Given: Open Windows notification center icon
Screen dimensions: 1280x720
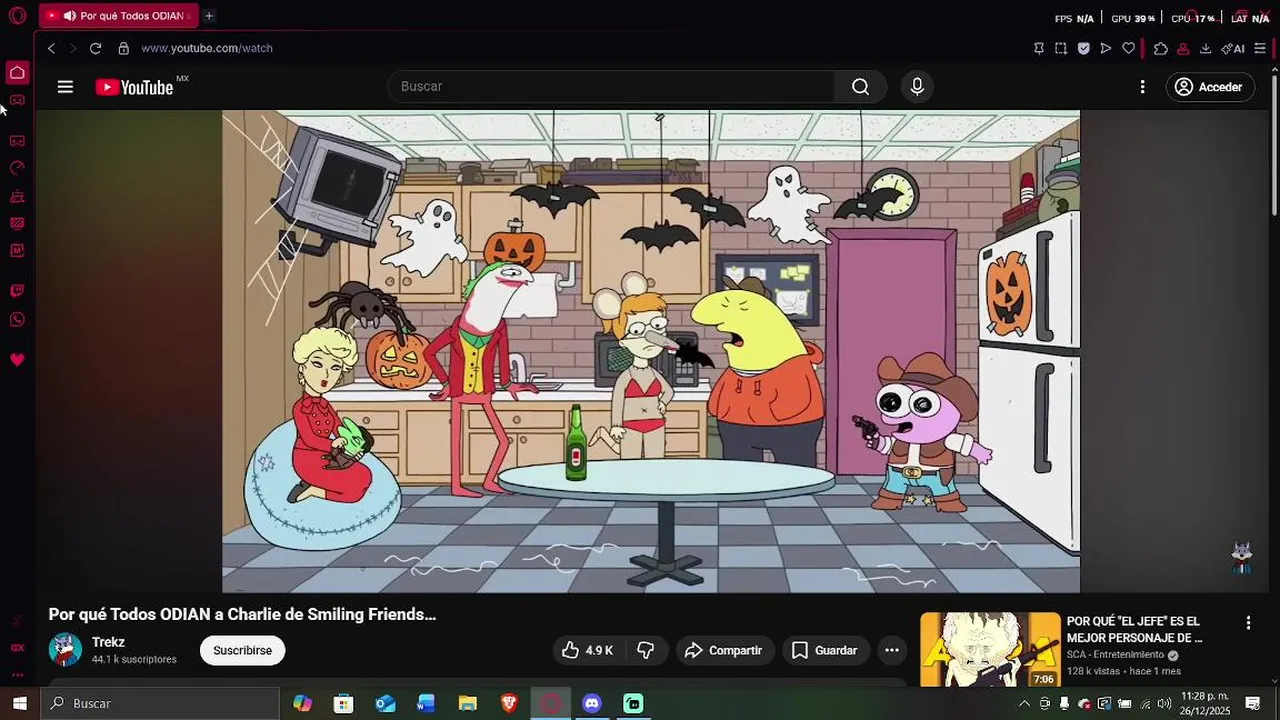Looking at the screenshot, I should (x=1253, y=704).
